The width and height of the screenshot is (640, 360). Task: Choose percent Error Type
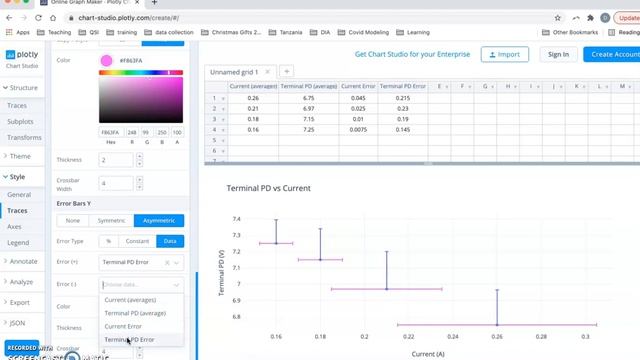tap(108, 241)
